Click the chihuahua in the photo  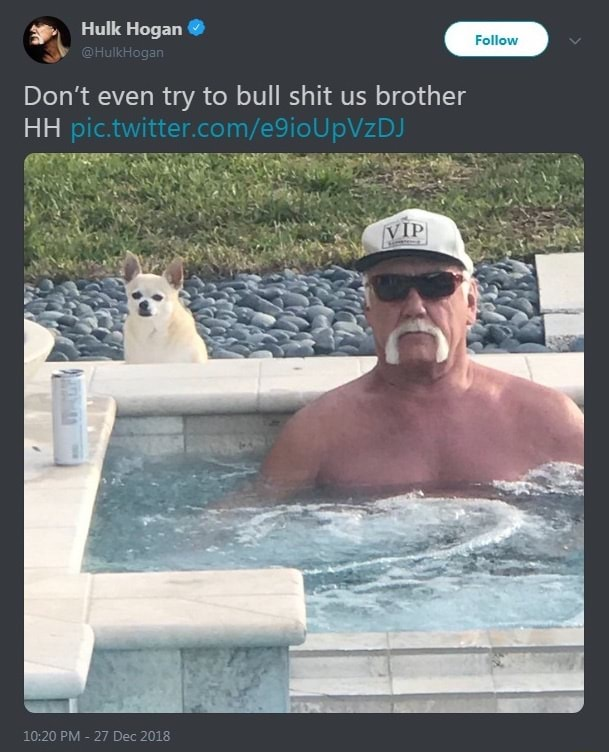(x=162, y=310)
